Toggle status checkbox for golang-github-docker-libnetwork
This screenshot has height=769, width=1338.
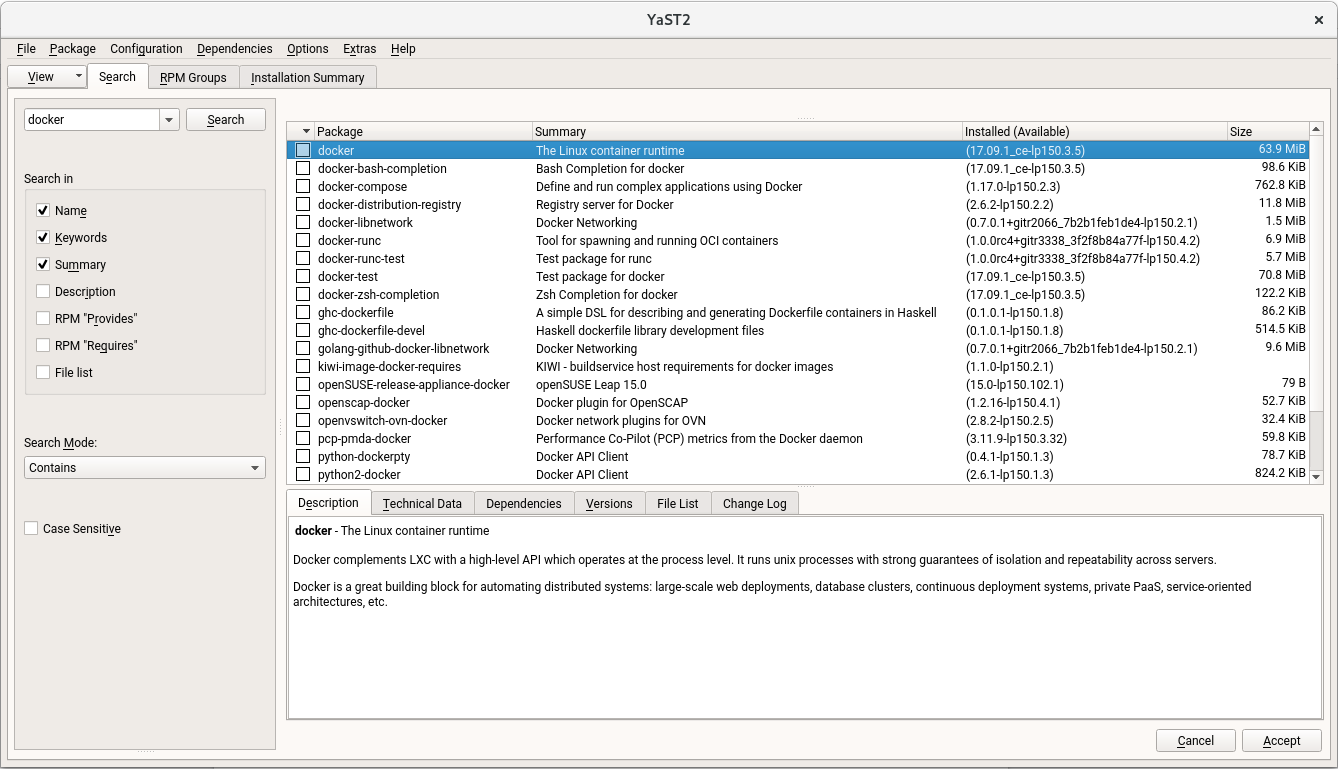point(303,348)
